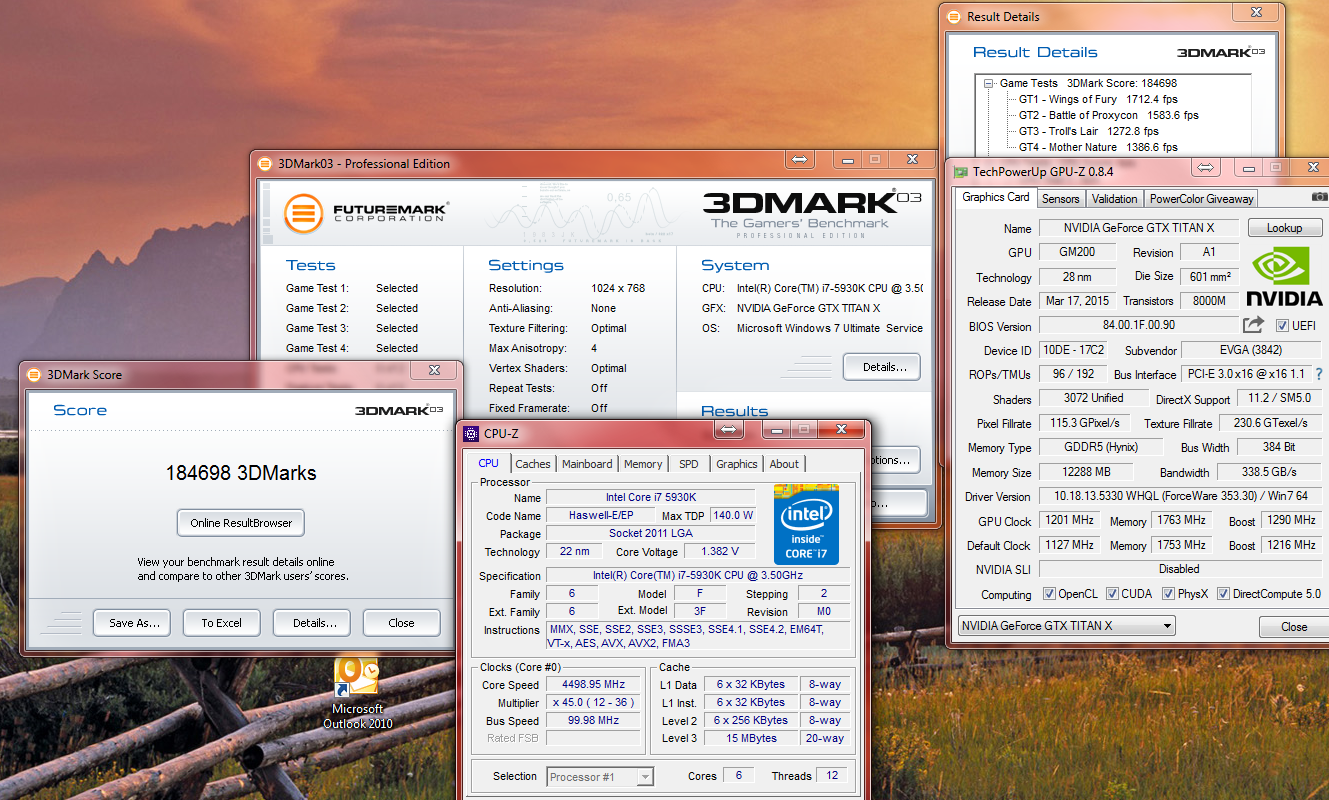
Task: Switch to the Mainboard tab in CPU-Z
Action: point(587,464)
